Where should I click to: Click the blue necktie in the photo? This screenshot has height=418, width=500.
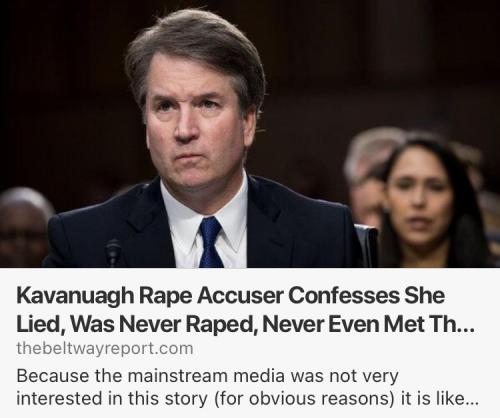click(210, 242)
